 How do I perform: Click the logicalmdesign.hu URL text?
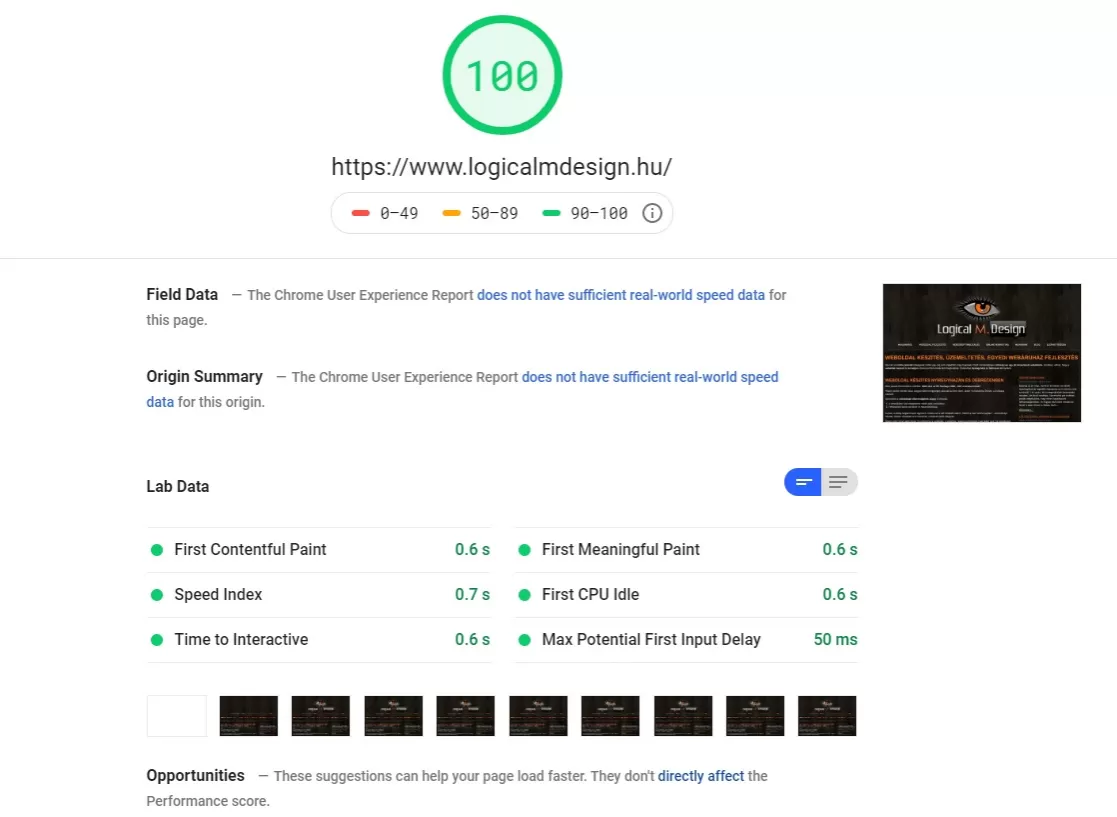502,167
